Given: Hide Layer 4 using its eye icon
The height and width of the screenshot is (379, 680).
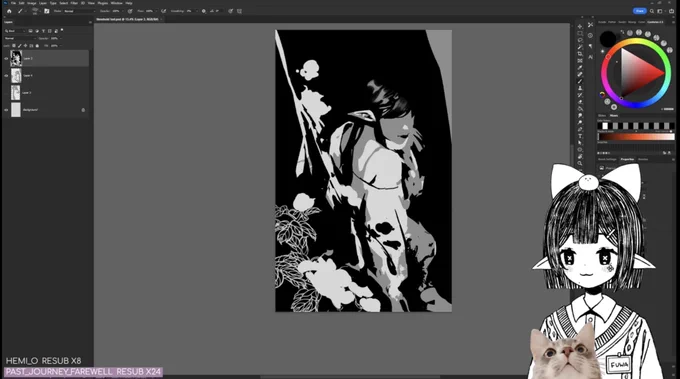Looking at the screenshot, I should click(6, 75).
